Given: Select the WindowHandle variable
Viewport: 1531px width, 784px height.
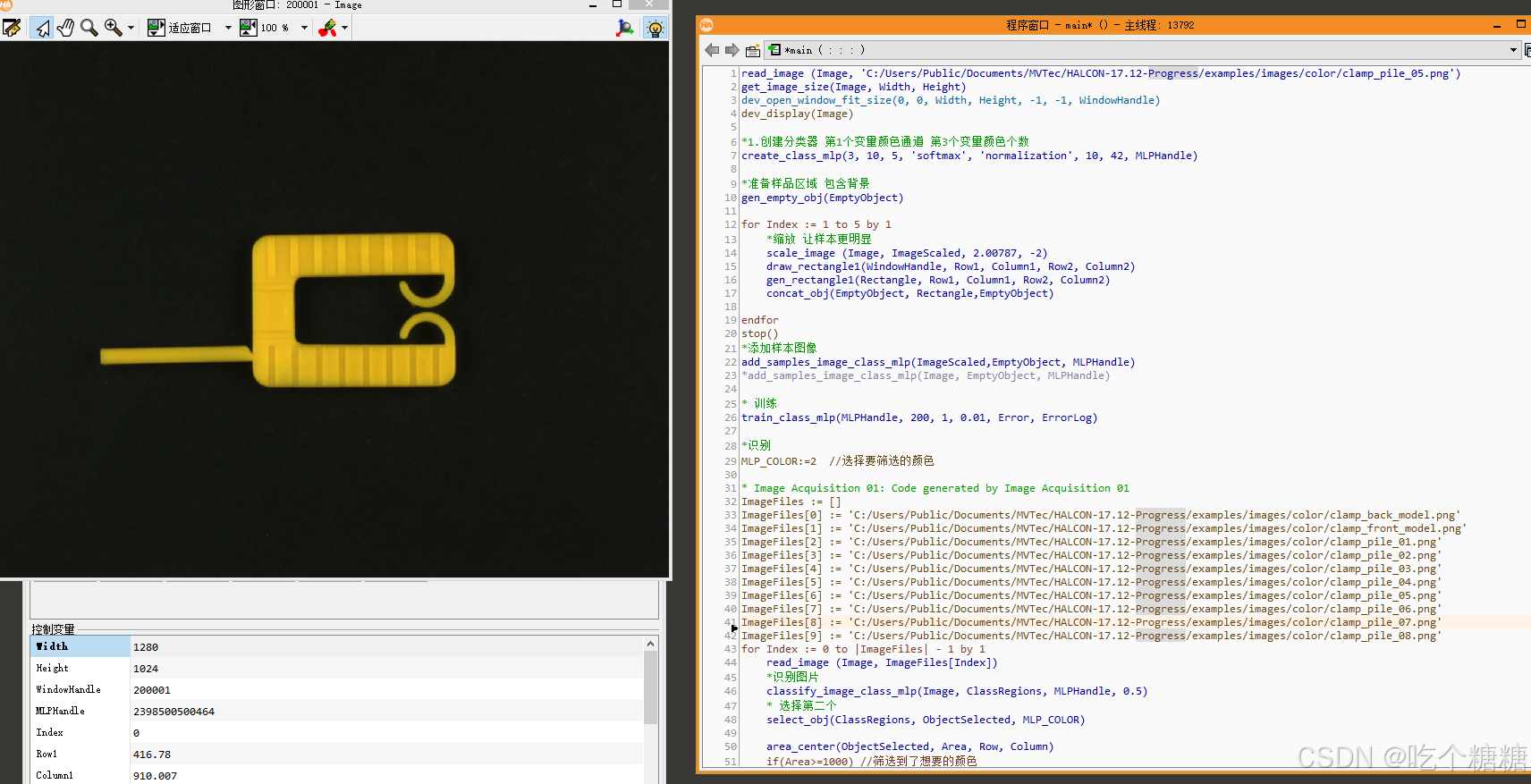Looking at the screenshot, I should [x=68, y=689].
